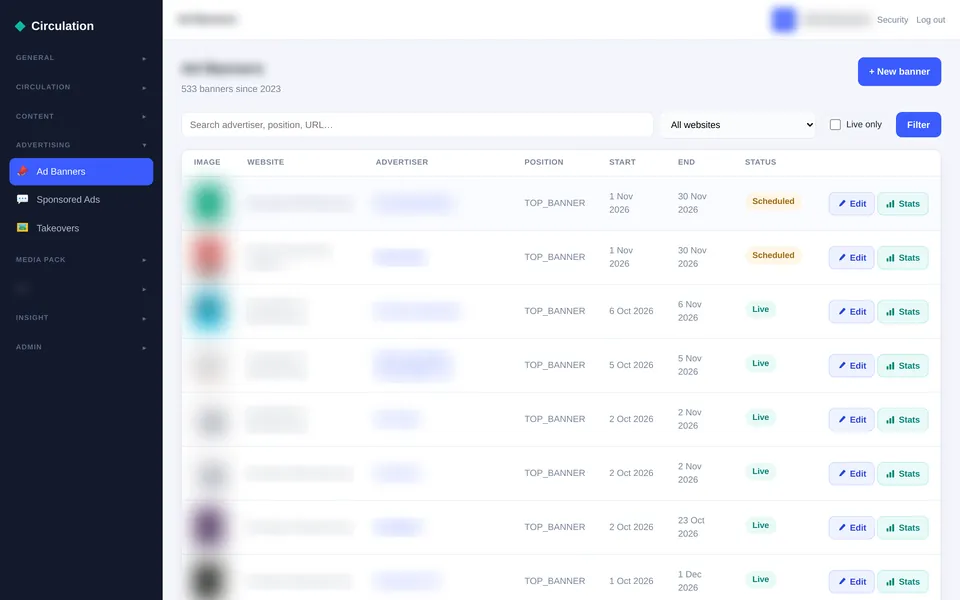Image resolution: width=960 pixels, height=600 pixels.
Task: Toggle the Live only checkbox
Action: (x=835, y=125)
